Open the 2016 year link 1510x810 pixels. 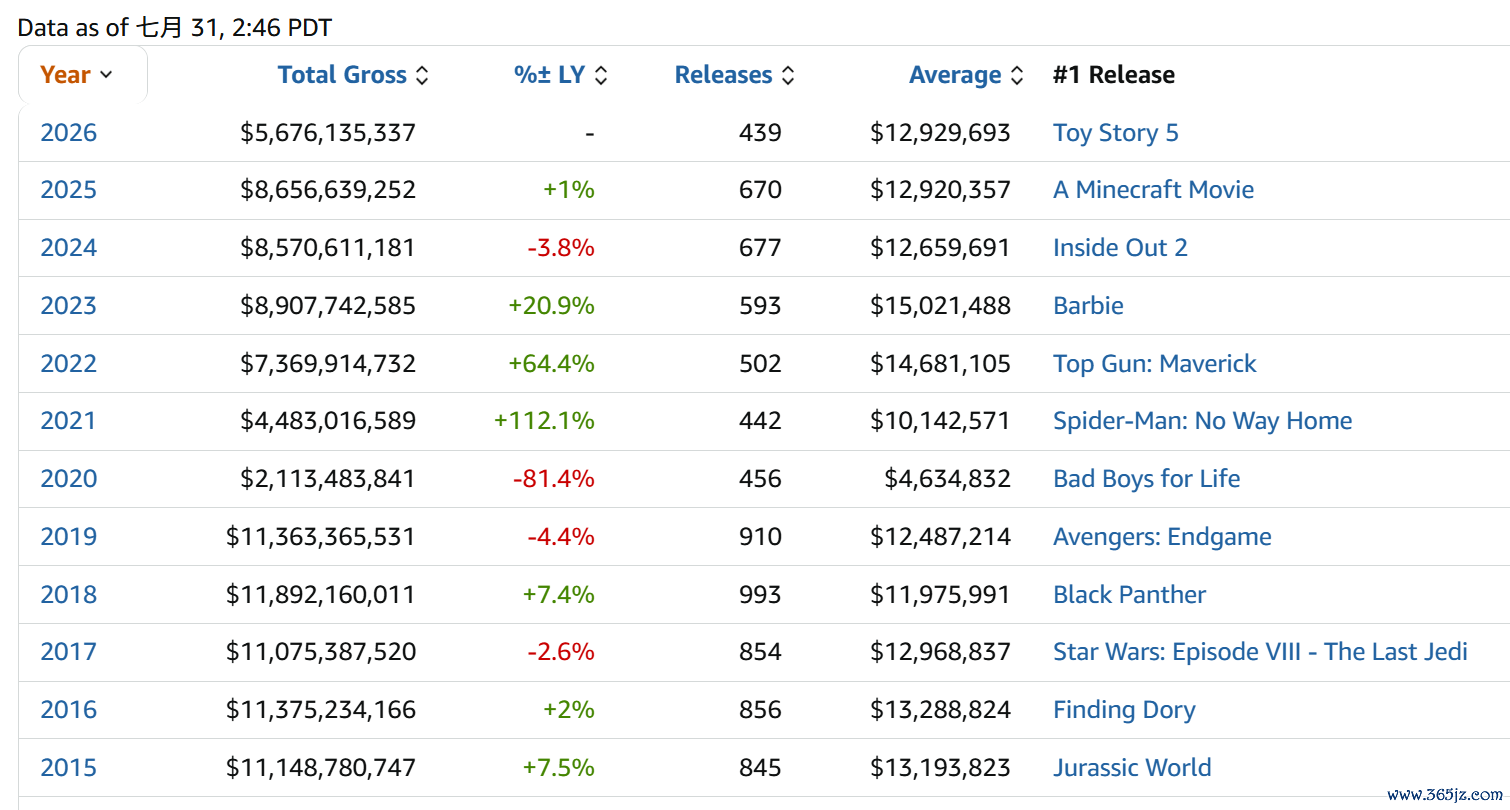pos(69,710)
